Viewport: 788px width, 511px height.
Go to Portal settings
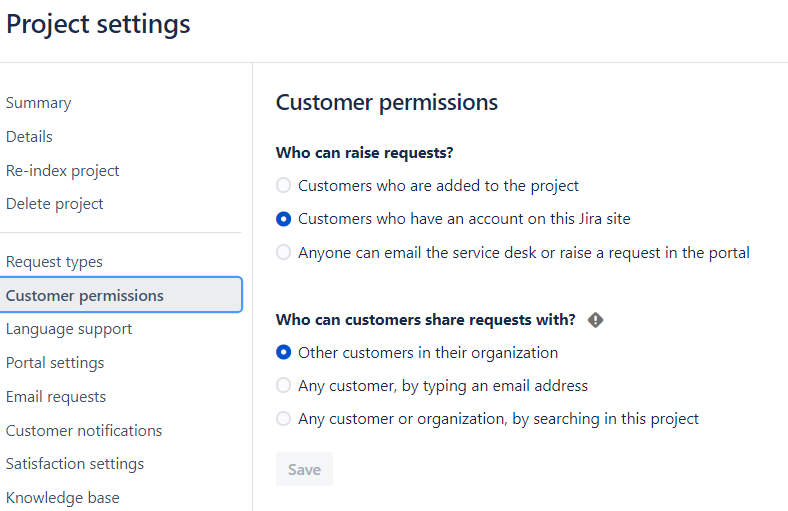55,362
